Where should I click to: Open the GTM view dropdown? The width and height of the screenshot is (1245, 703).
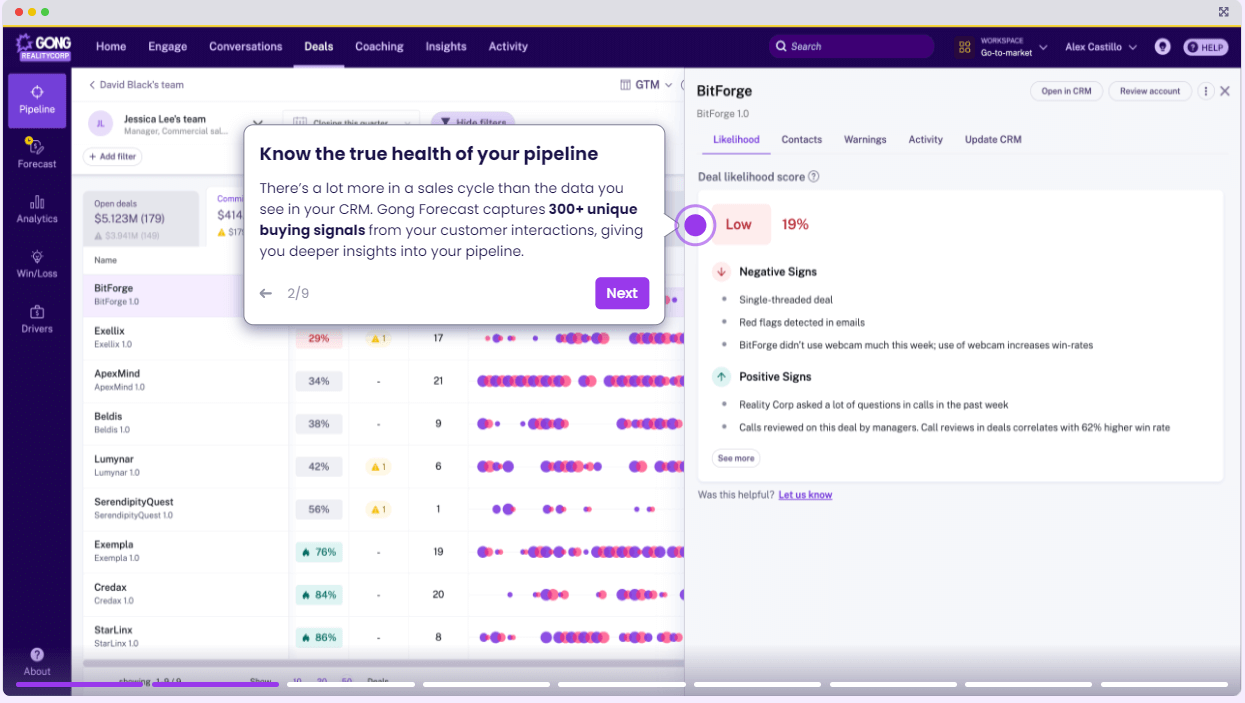646,85
